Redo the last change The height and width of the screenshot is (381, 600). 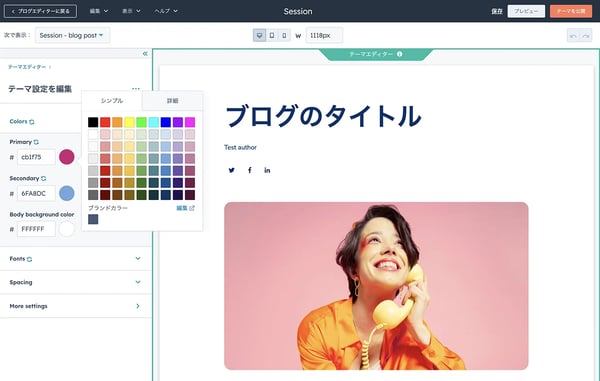(x=586, y=36)
